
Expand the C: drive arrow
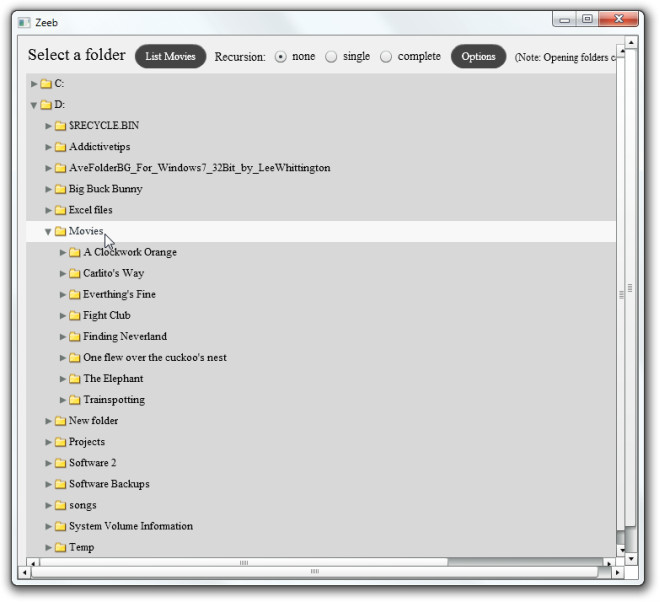coord(34,84)
